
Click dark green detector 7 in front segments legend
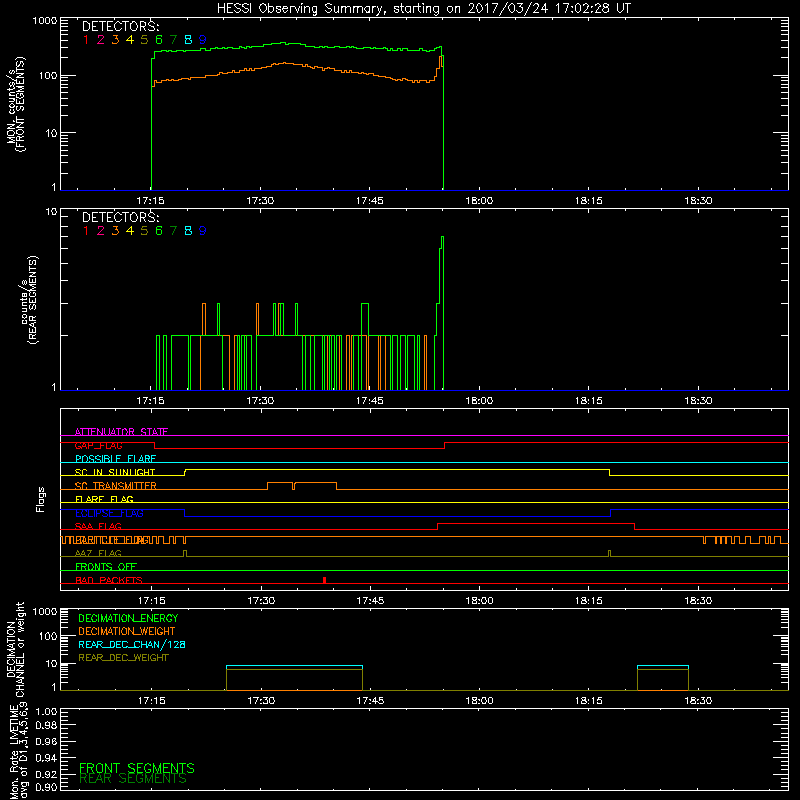173,40
